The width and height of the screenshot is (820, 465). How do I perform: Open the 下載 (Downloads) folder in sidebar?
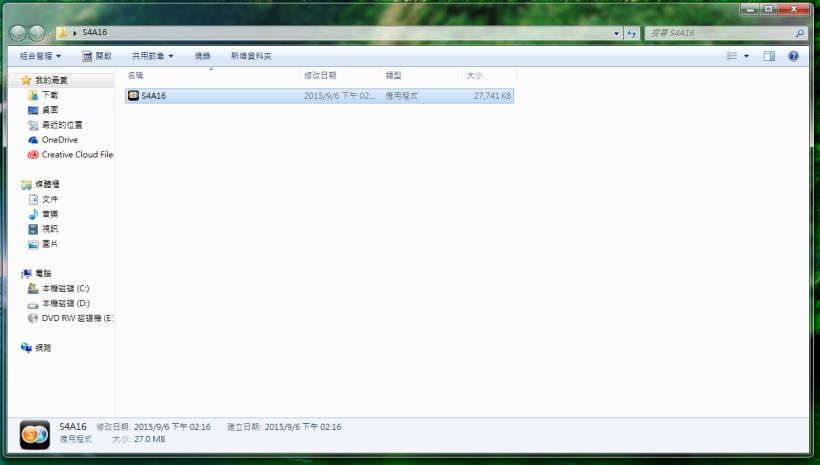click(49, 95)
